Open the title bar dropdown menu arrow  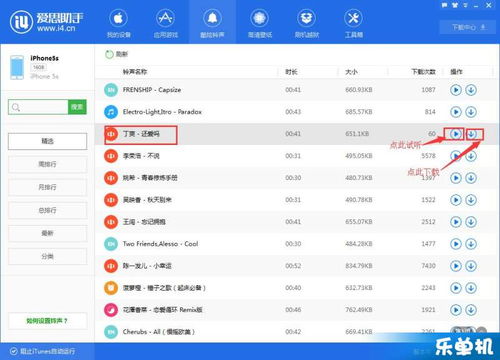point(465,5)
